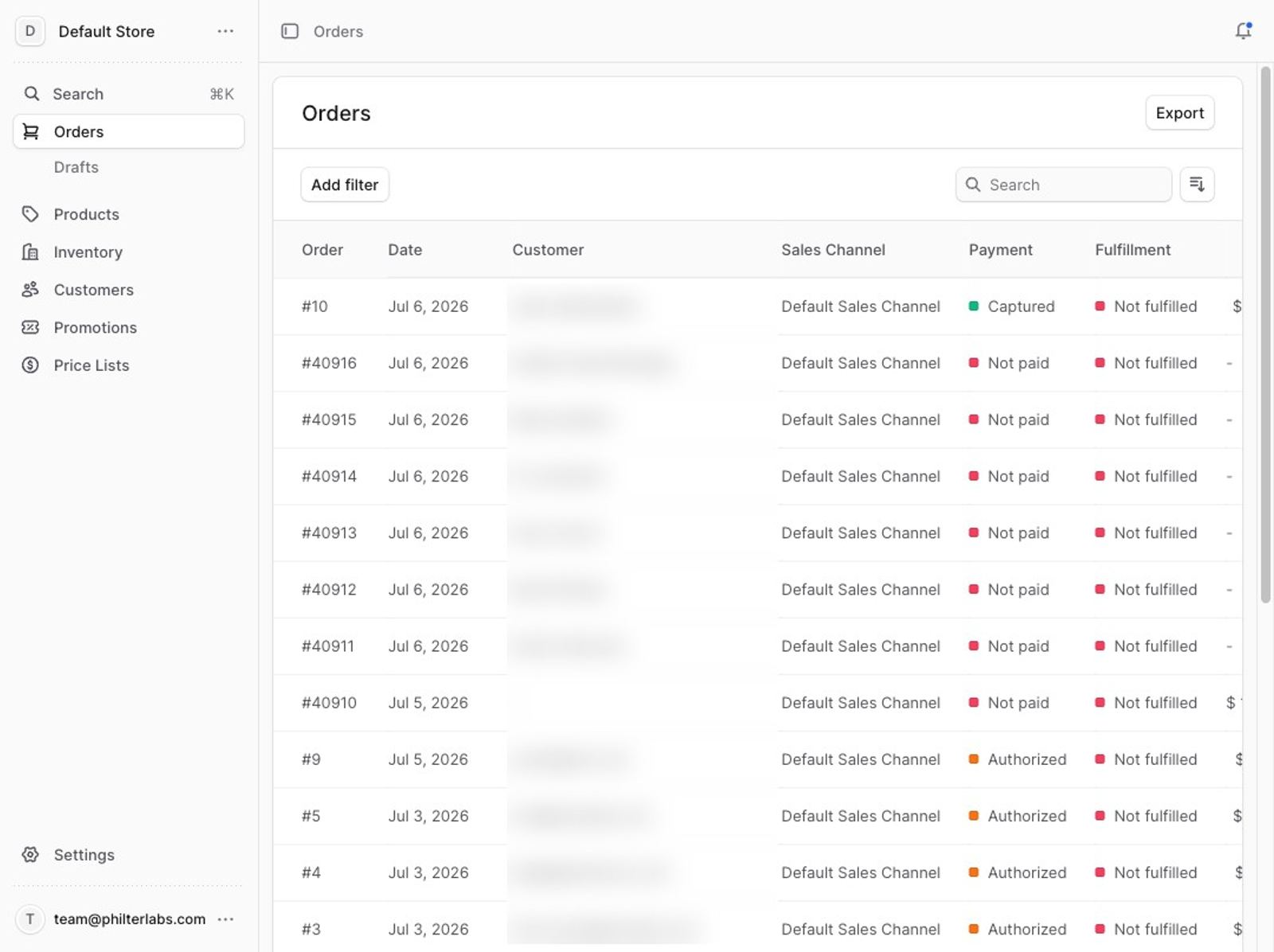
Task: Click Orders page heading
Action: (x=336, y=113)
